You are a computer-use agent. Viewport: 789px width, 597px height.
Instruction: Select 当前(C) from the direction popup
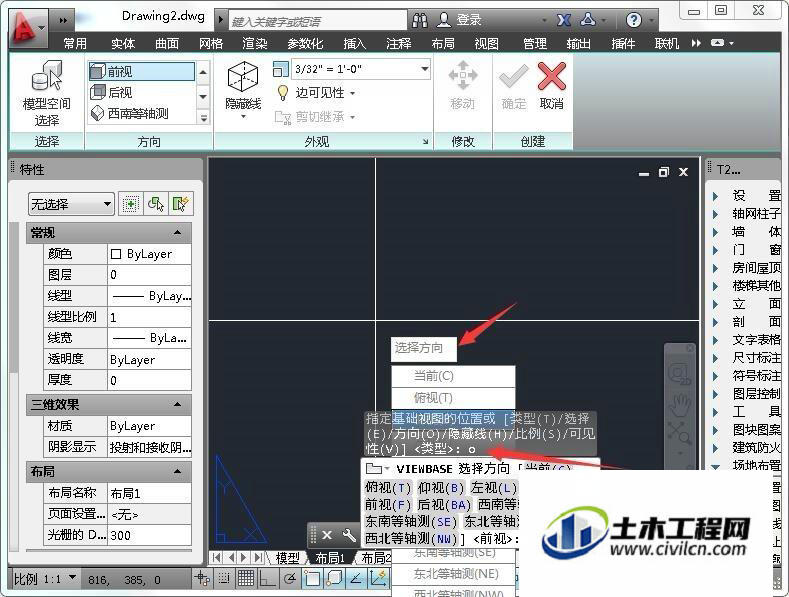pos(453,376)
